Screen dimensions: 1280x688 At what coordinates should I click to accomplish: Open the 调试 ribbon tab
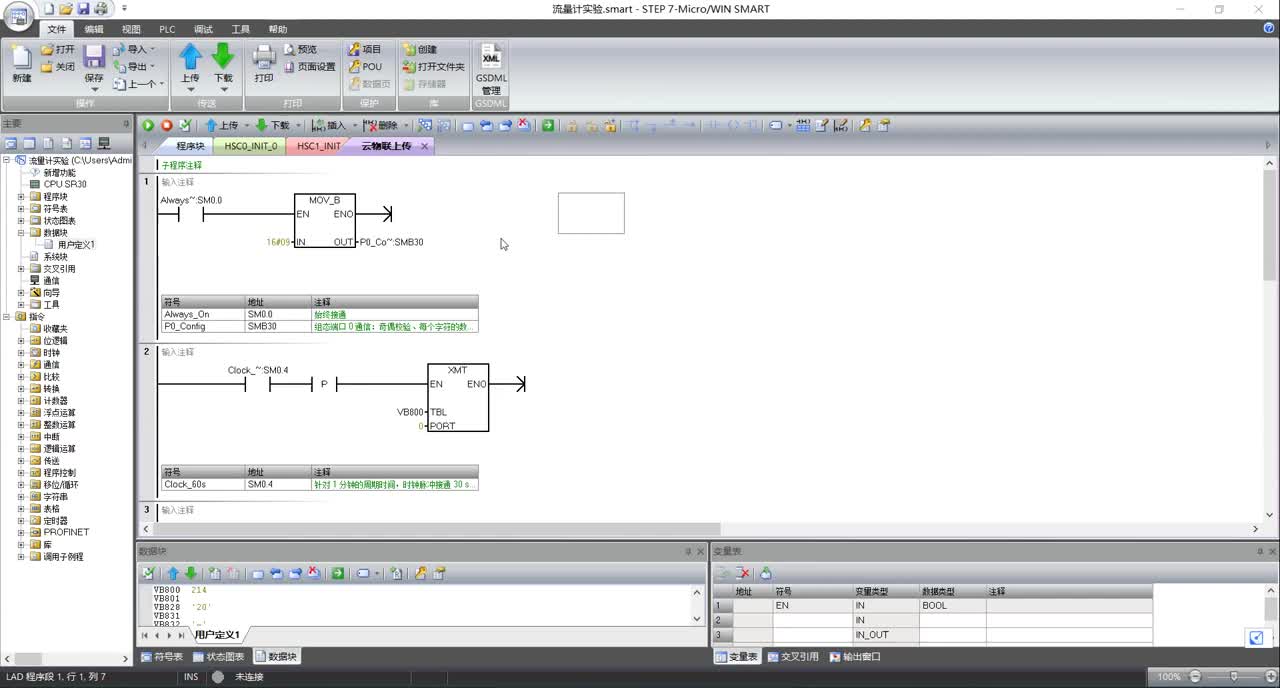(x=203, y=29)
